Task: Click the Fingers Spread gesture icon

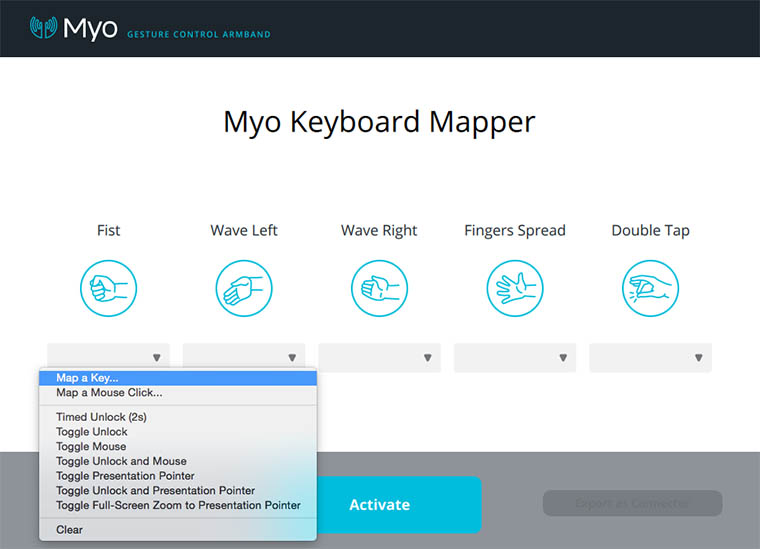Action: click(x=515, y=288)
